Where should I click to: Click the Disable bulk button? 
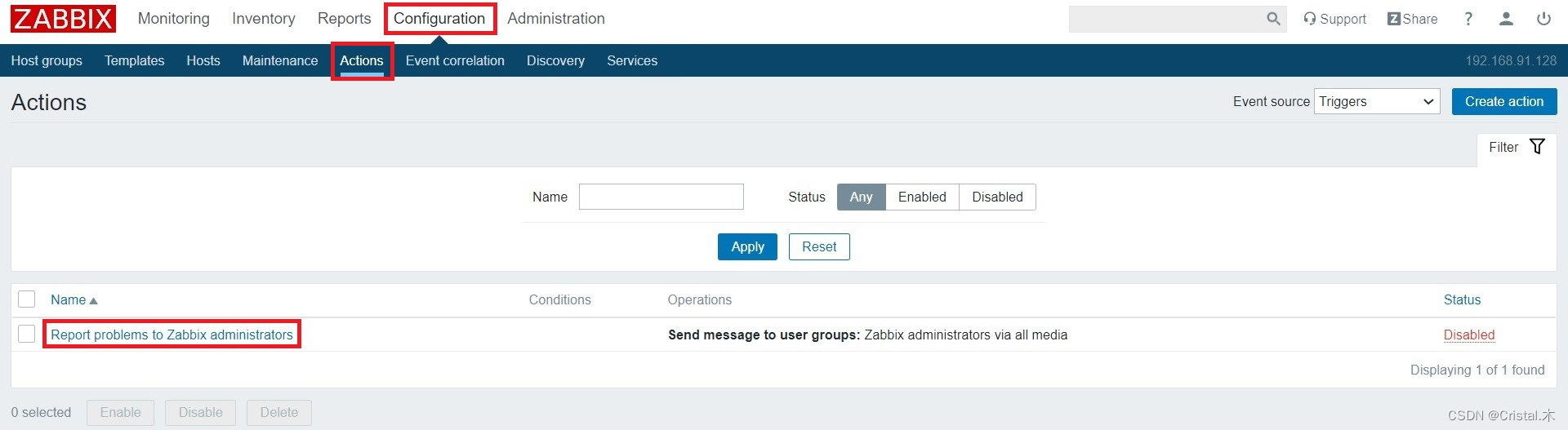(x=200, y=413)
